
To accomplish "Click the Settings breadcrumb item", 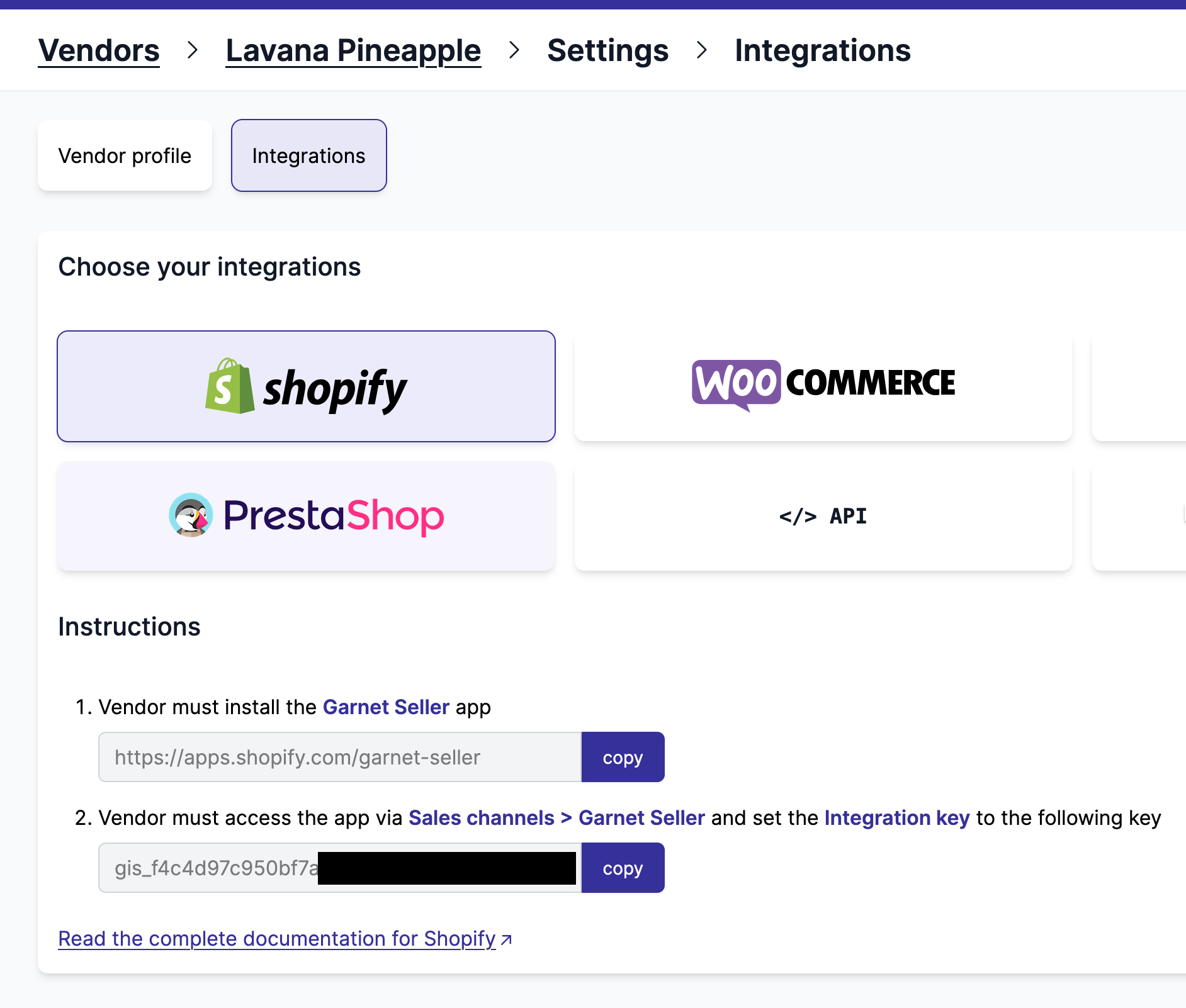I will 607,50.
